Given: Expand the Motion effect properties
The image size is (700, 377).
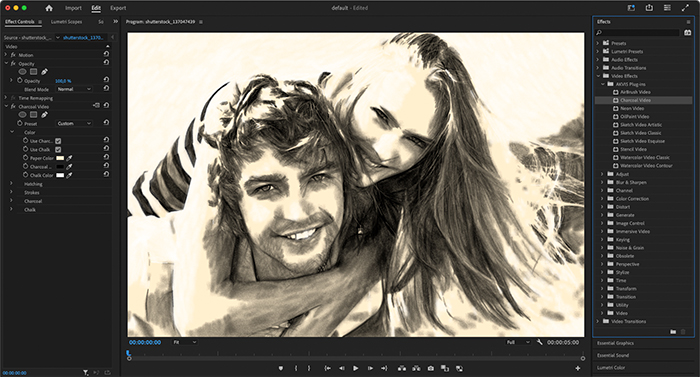Looking at the screenshot, I should [6, 55].
